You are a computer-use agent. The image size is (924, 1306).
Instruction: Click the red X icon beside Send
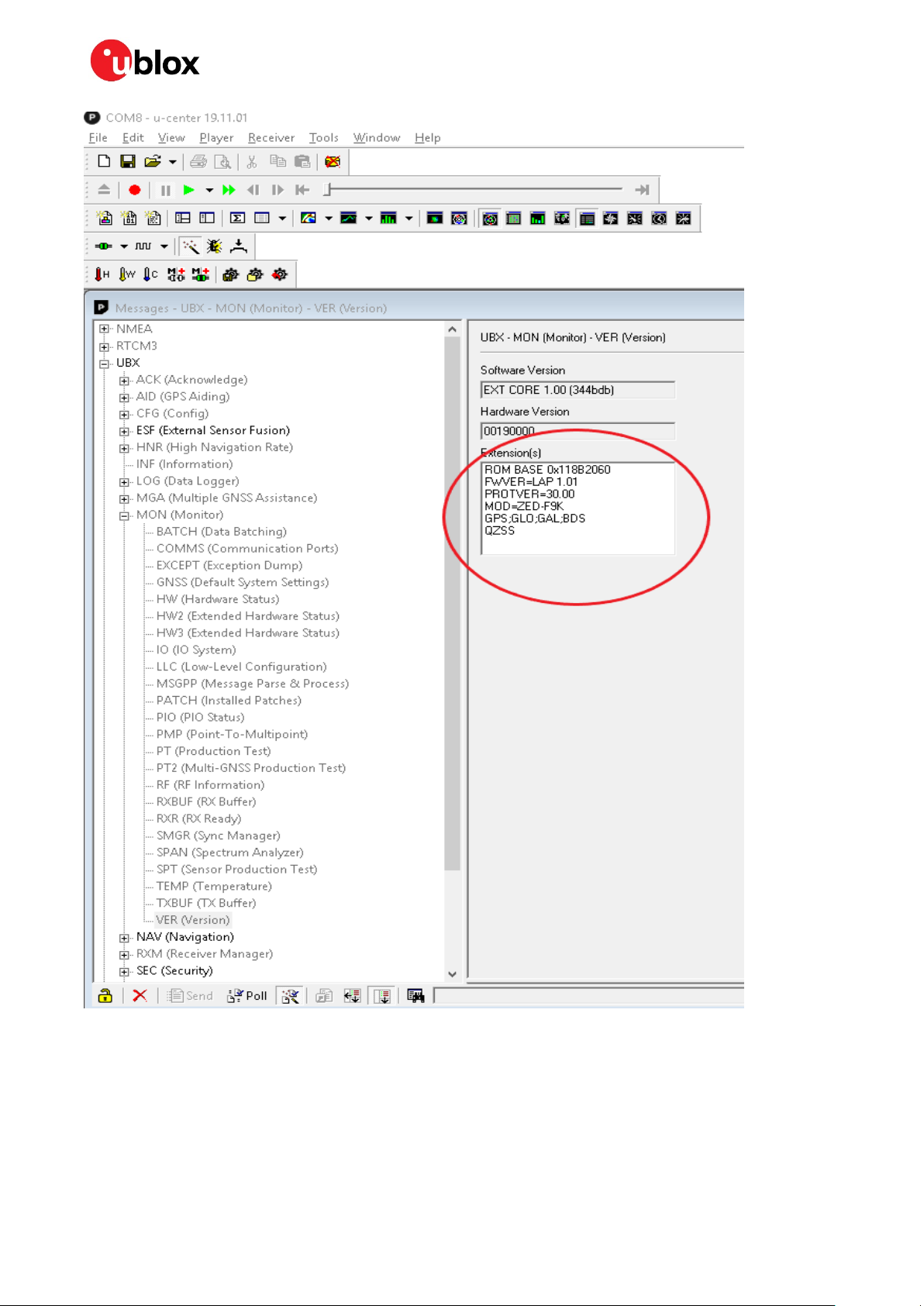(x=140, y=996)
